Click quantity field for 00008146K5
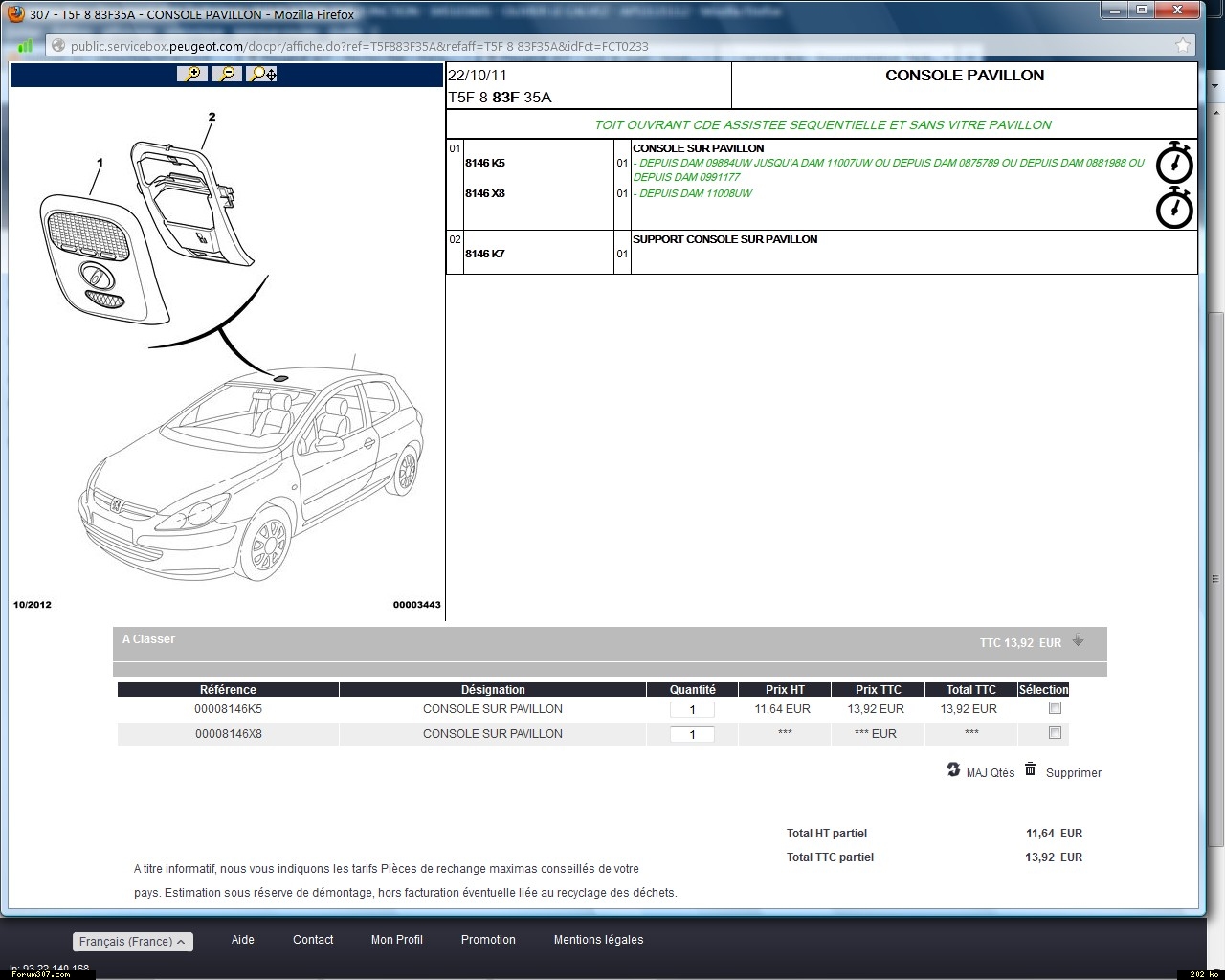 click(692, 710)
